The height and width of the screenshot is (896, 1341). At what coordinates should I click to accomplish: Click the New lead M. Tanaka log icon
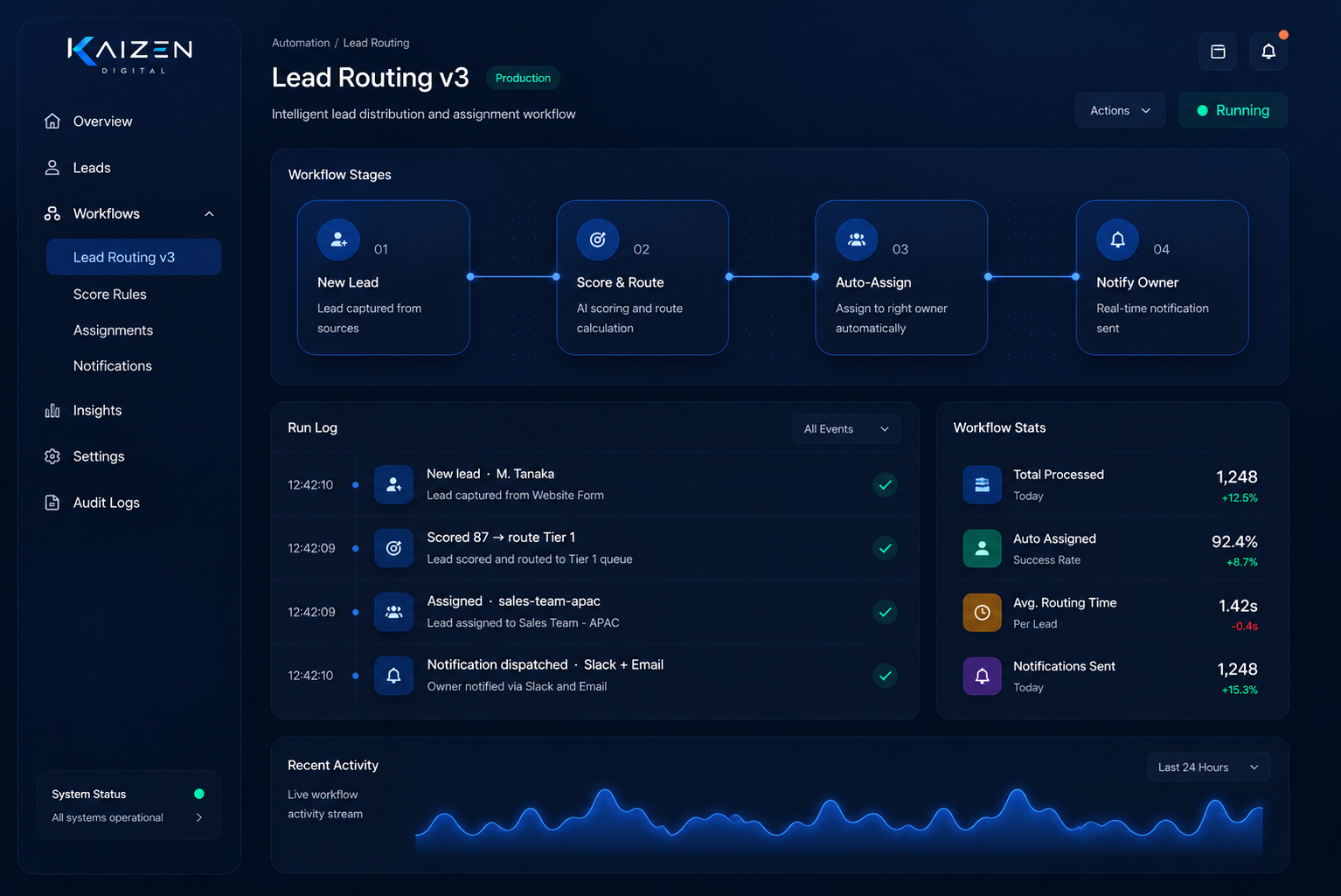pyautogui.click(x=393, y=484)
